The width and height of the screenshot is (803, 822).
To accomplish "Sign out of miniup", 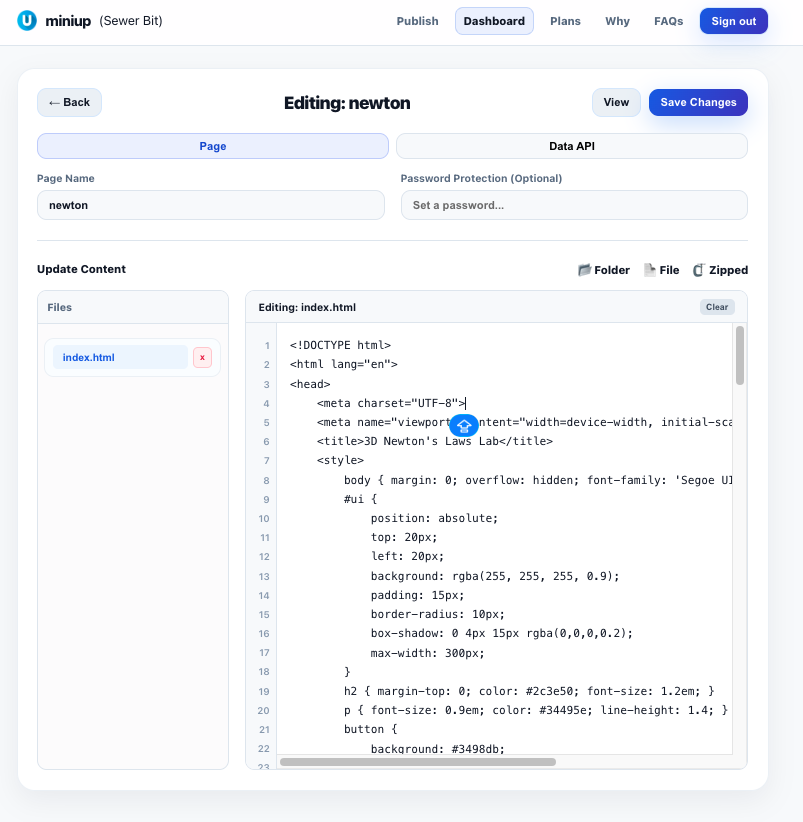I will point(733,20).
